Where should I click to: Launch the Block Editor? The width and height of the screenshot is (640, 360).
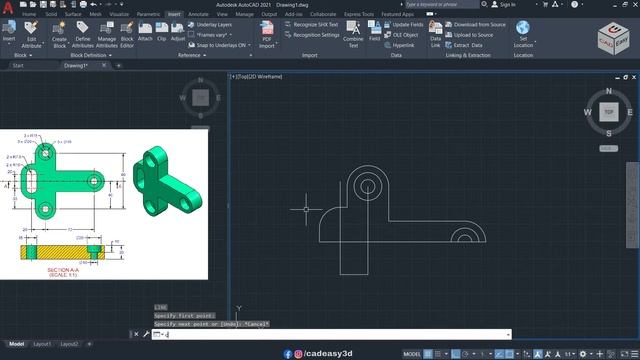(x=127, y=34)
